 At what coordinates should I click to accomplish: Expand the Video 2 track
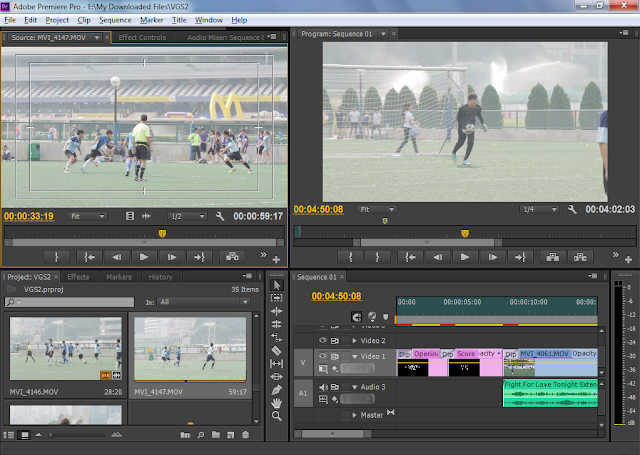coord(354,340)
